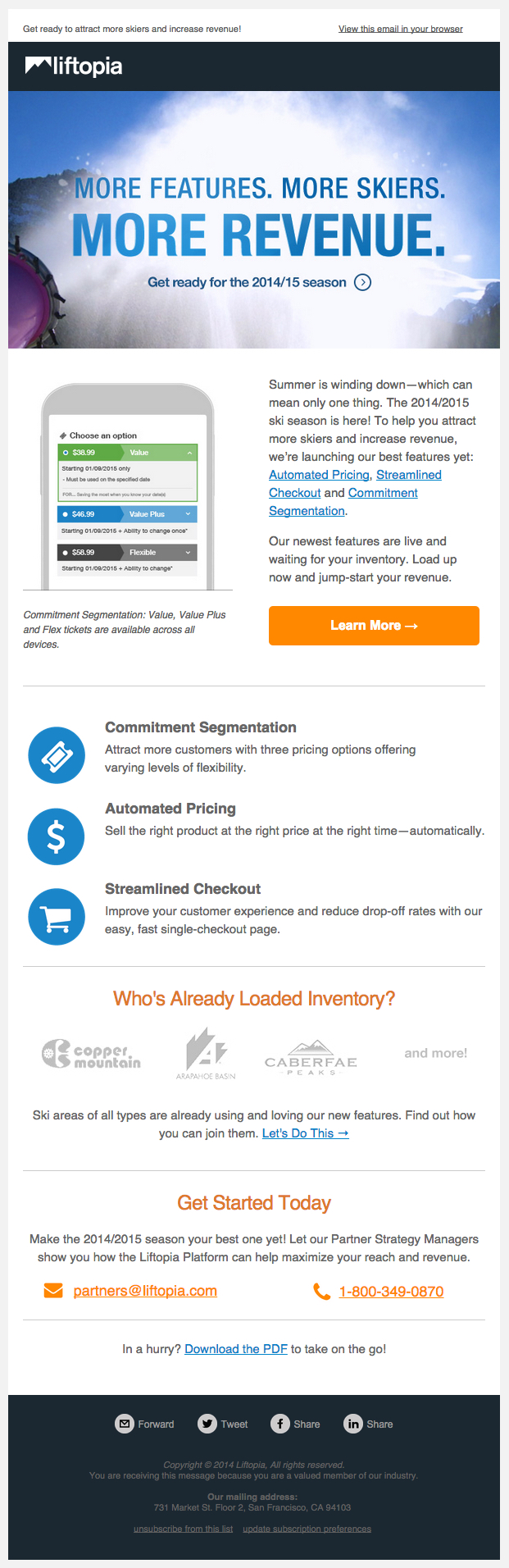Click the Copper Mountain logo thumbnail
Image resolution: width=509 pixels, height=1568 pixels.
(x=91, y=1054)
